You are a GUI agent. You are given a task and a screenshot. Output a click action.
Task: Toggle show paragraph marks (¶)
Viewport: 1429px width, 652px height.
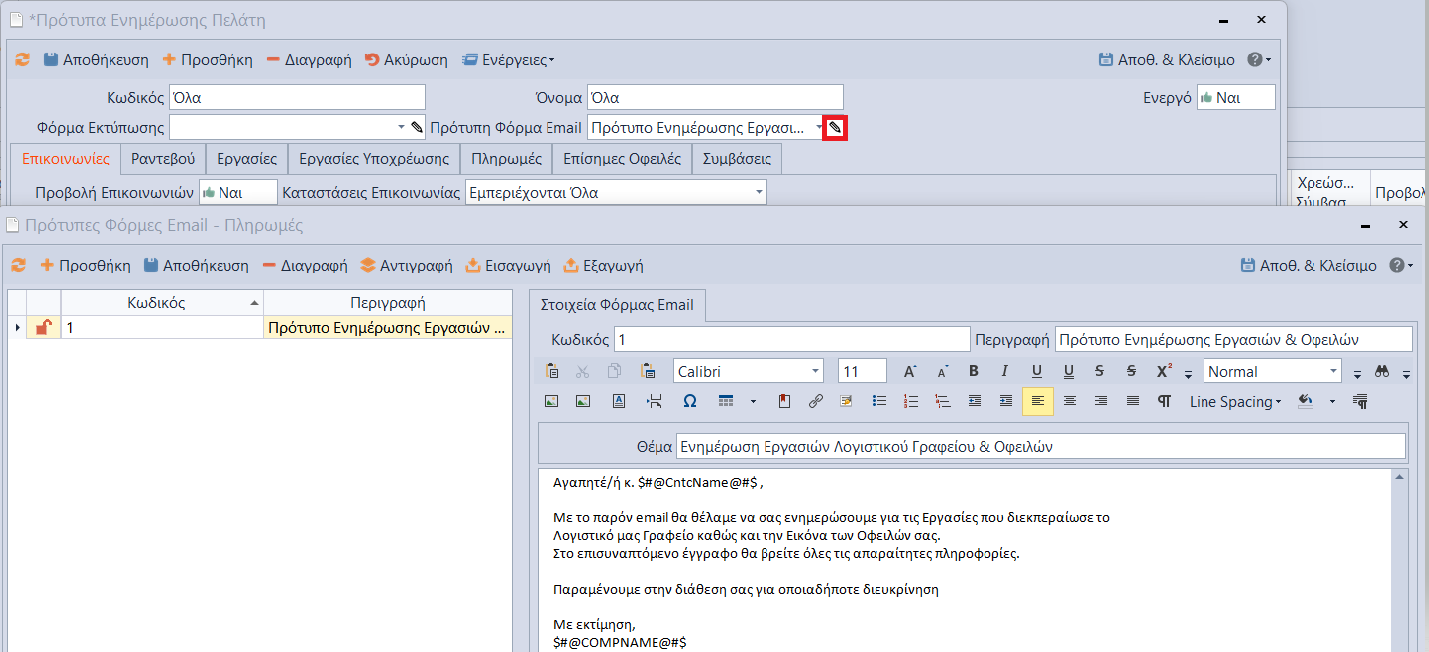pyautogui.click(x=1164, y=401)
